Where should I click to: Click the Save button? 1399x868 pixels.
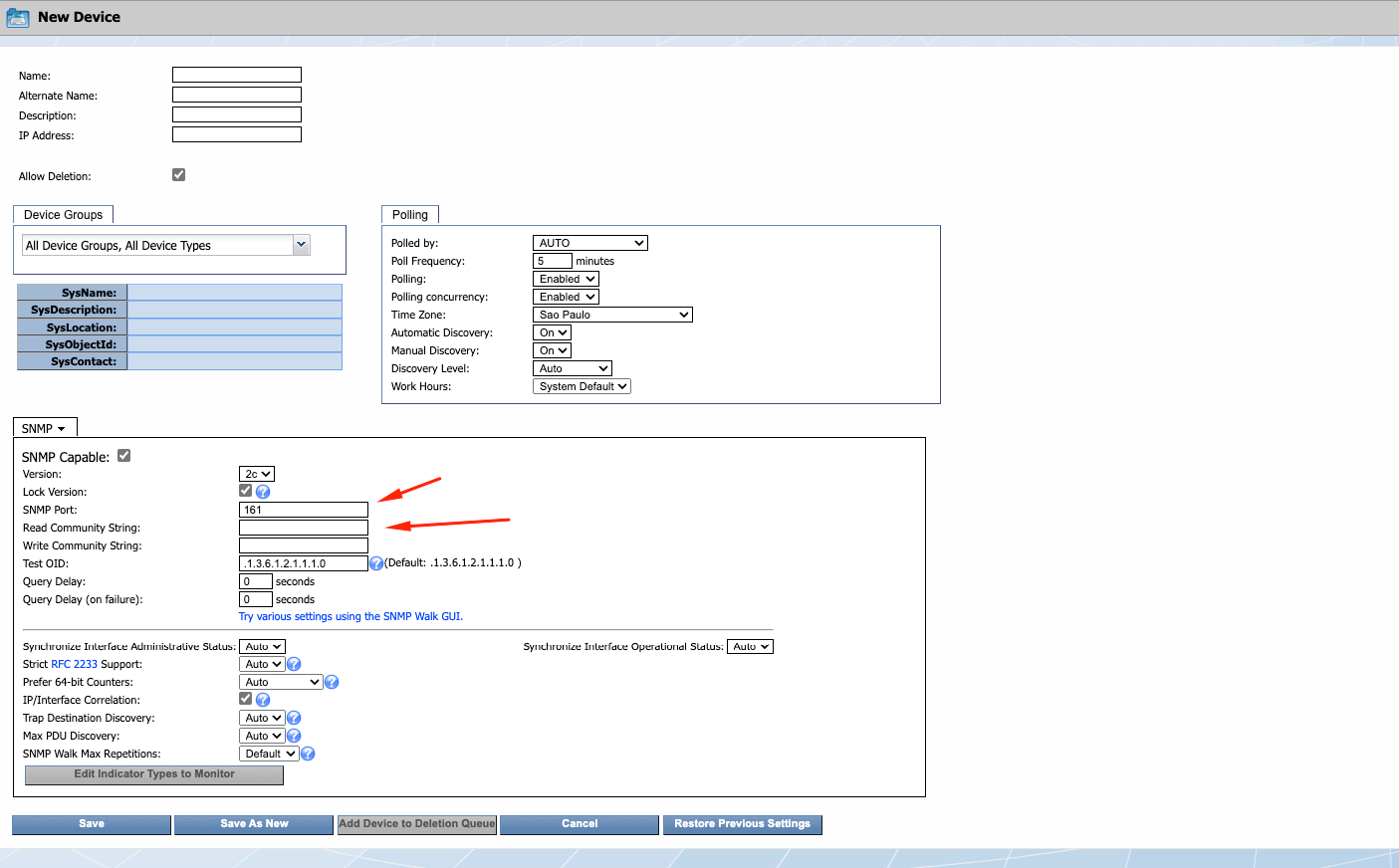92,824
